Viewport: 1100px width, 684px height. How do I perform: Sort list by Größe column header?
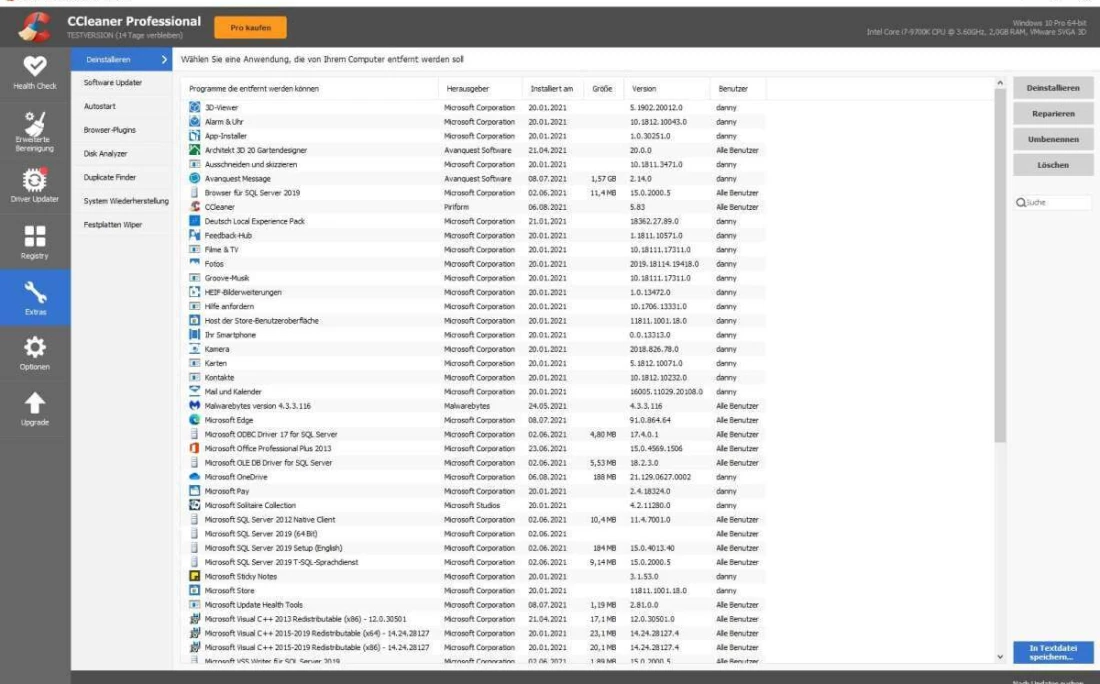[602, 89]
